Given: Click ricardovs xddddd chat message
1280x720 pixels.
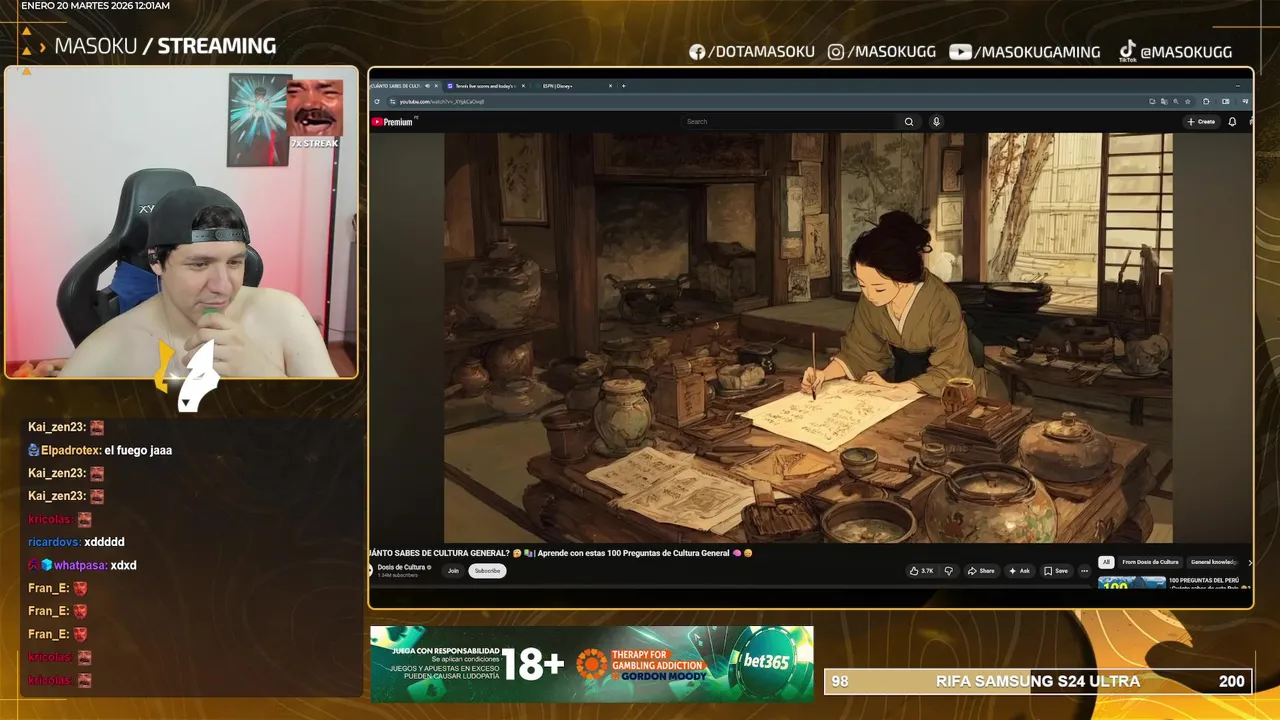Looking at the screenshot, I should point(76,542).
